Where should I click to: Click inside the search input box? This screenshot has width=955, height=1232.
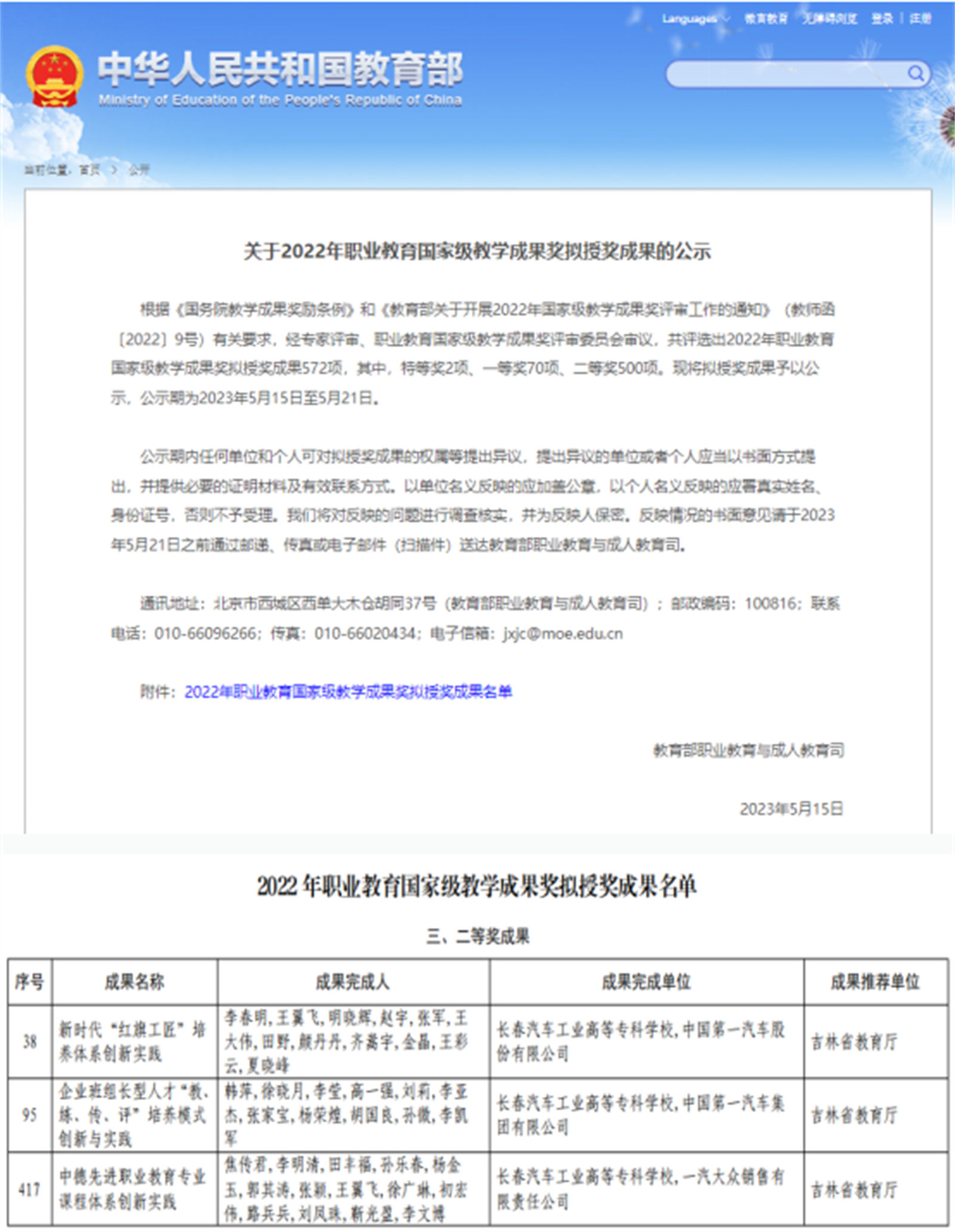[776, 73]
